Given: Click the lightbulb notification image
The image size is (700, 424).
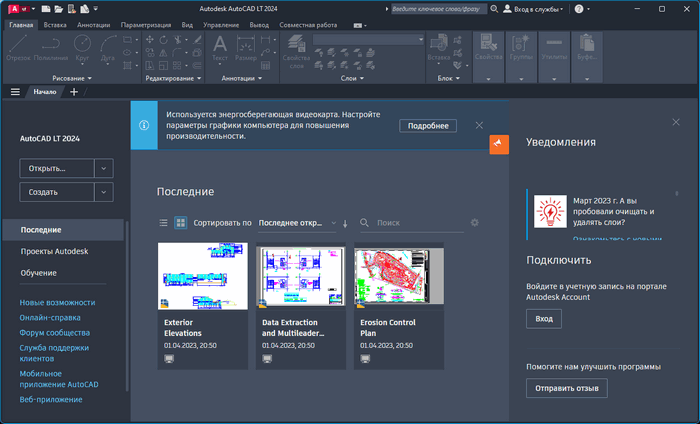Looking at the screenshot, I should click(x=549, y=211).
